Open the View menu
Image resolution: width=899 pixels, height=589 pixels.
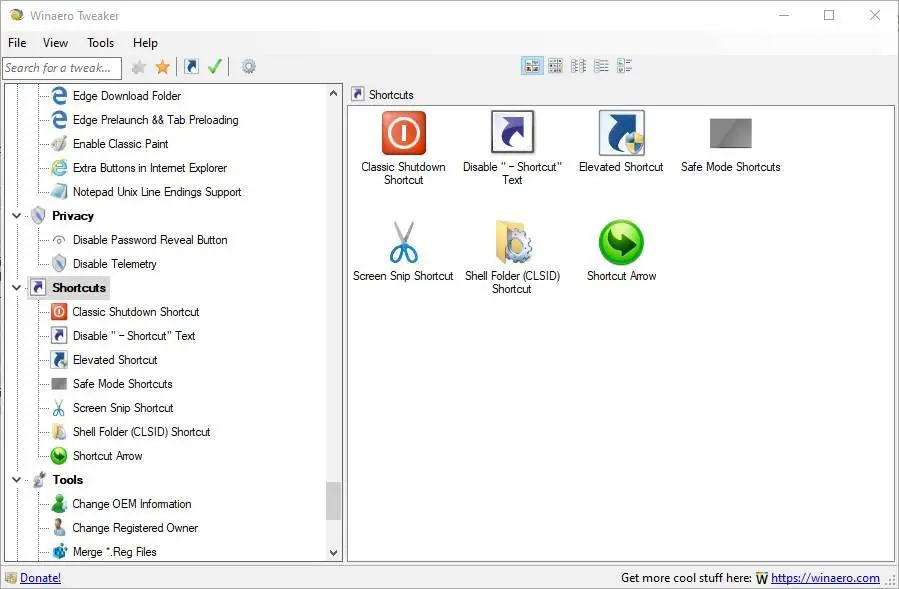pos(55,43)
